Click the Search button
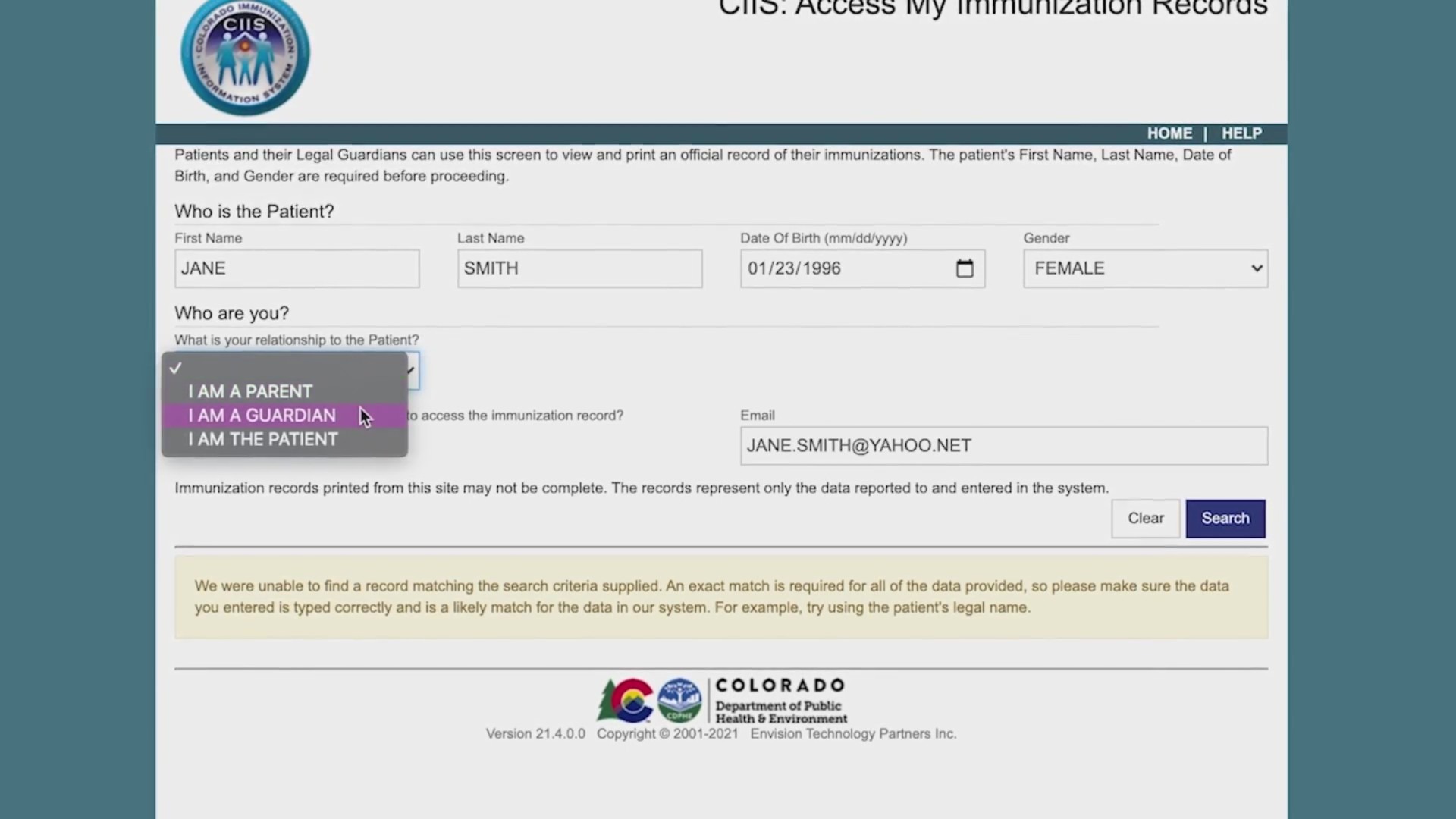This screenshot has height=819, width=1456. 1225,517
